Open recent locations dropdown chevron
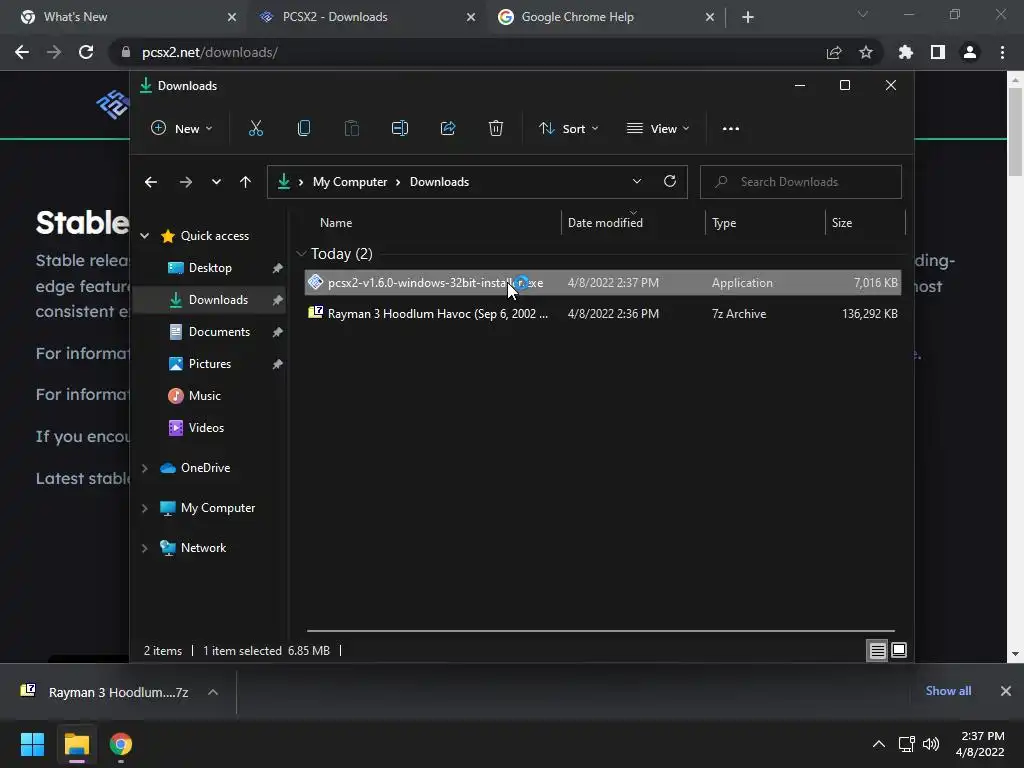 coord(216,182)
